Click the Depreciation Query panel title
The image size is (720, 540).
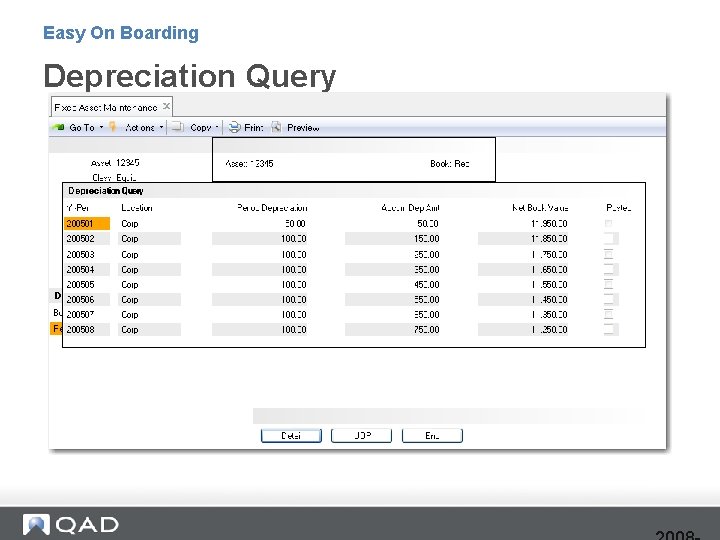coord(106,191)
